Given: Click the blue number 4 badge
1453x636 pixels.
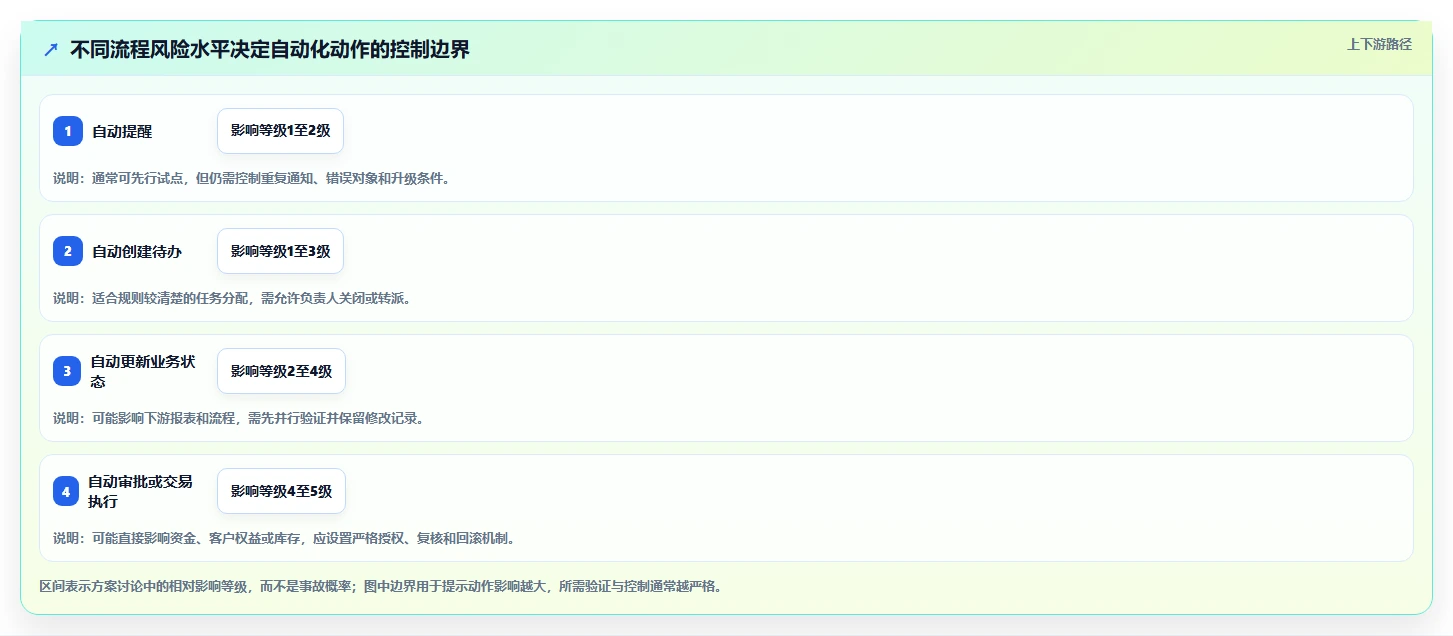Looking at the screenshot, I should pos(66,491).
